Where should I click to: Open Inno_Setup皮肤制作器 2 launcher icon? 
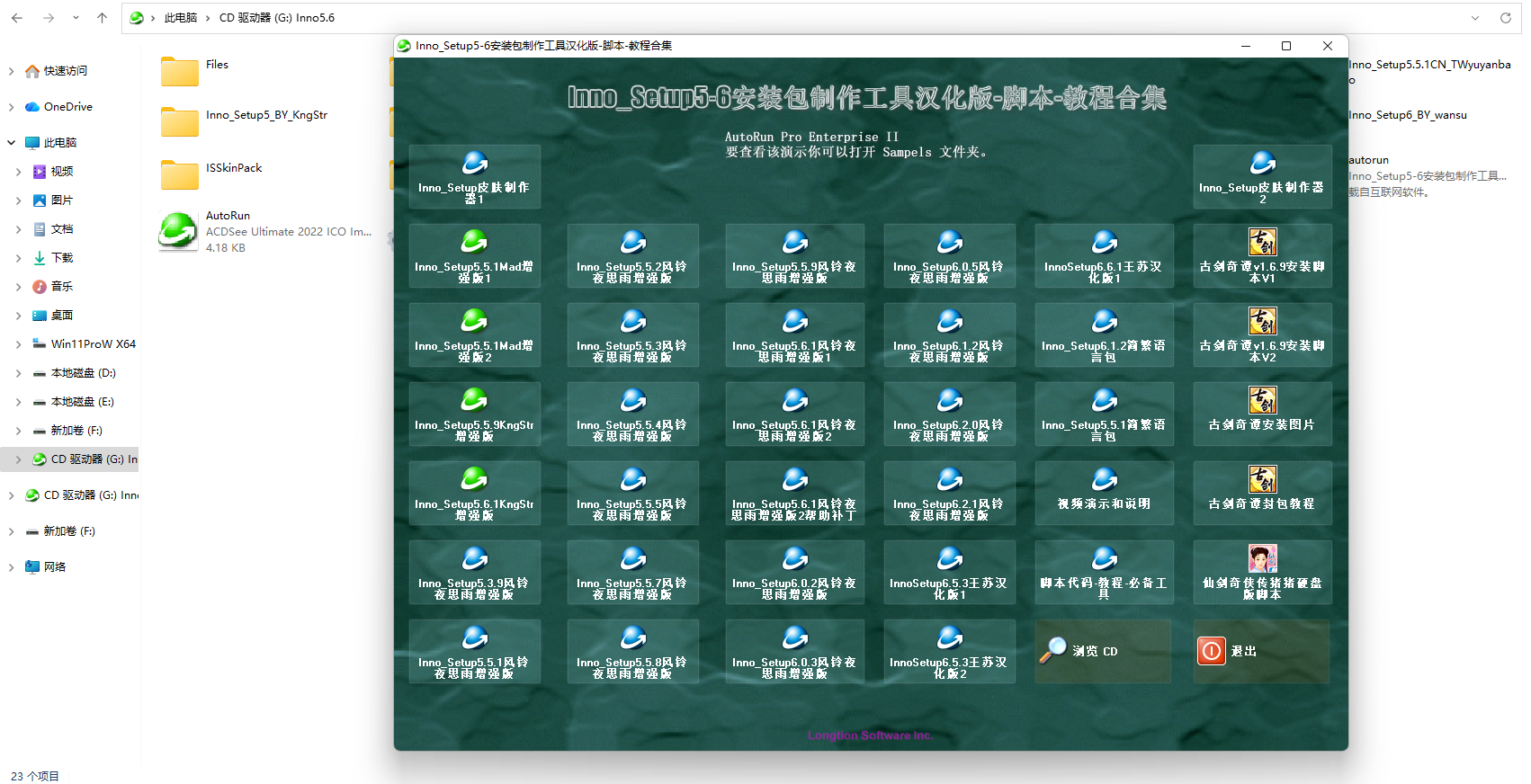click(x=1262, y=176)
